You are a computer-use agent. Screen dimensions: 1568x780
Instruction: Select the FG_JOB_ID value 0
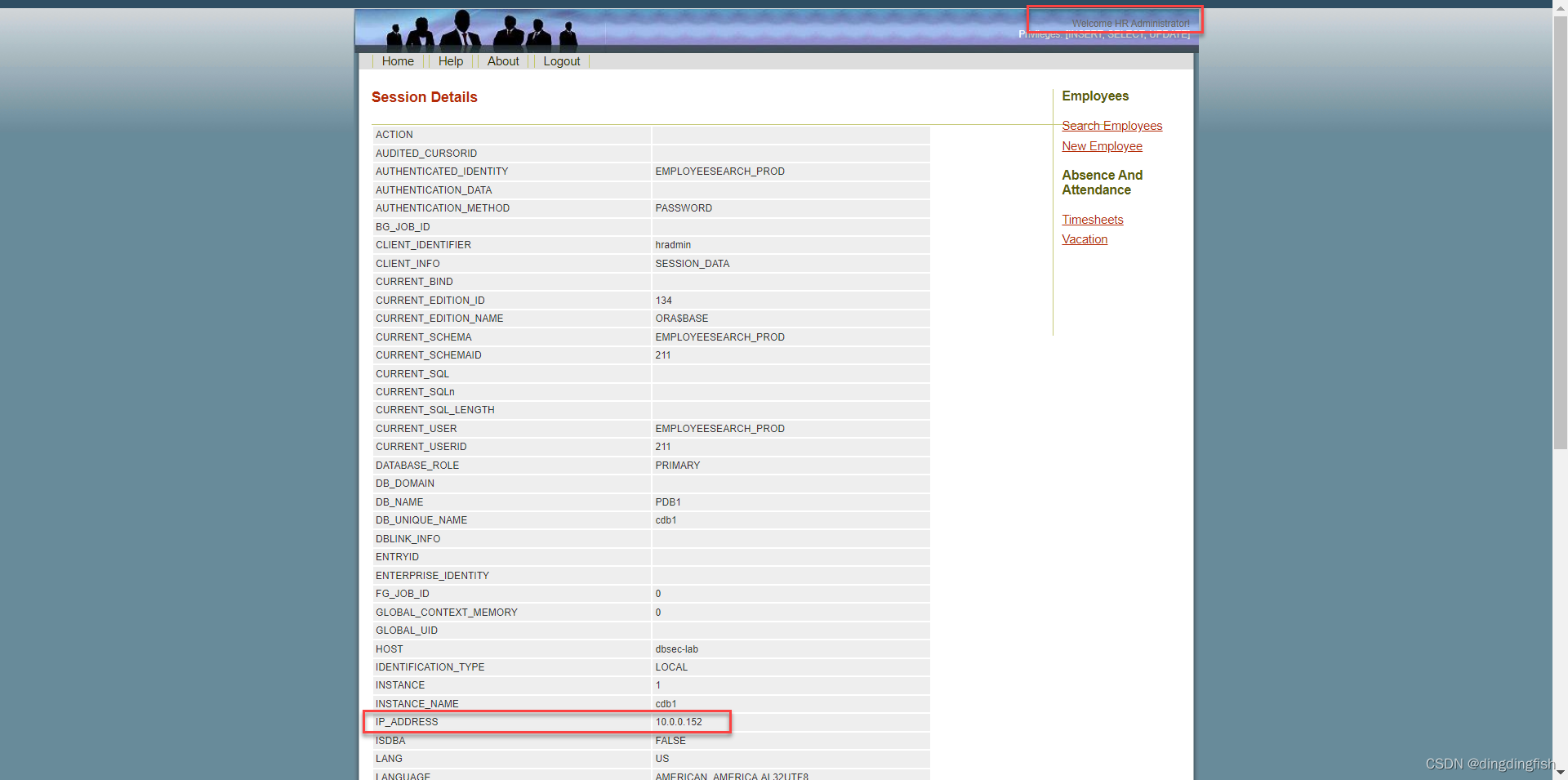[x=657, y=594]
